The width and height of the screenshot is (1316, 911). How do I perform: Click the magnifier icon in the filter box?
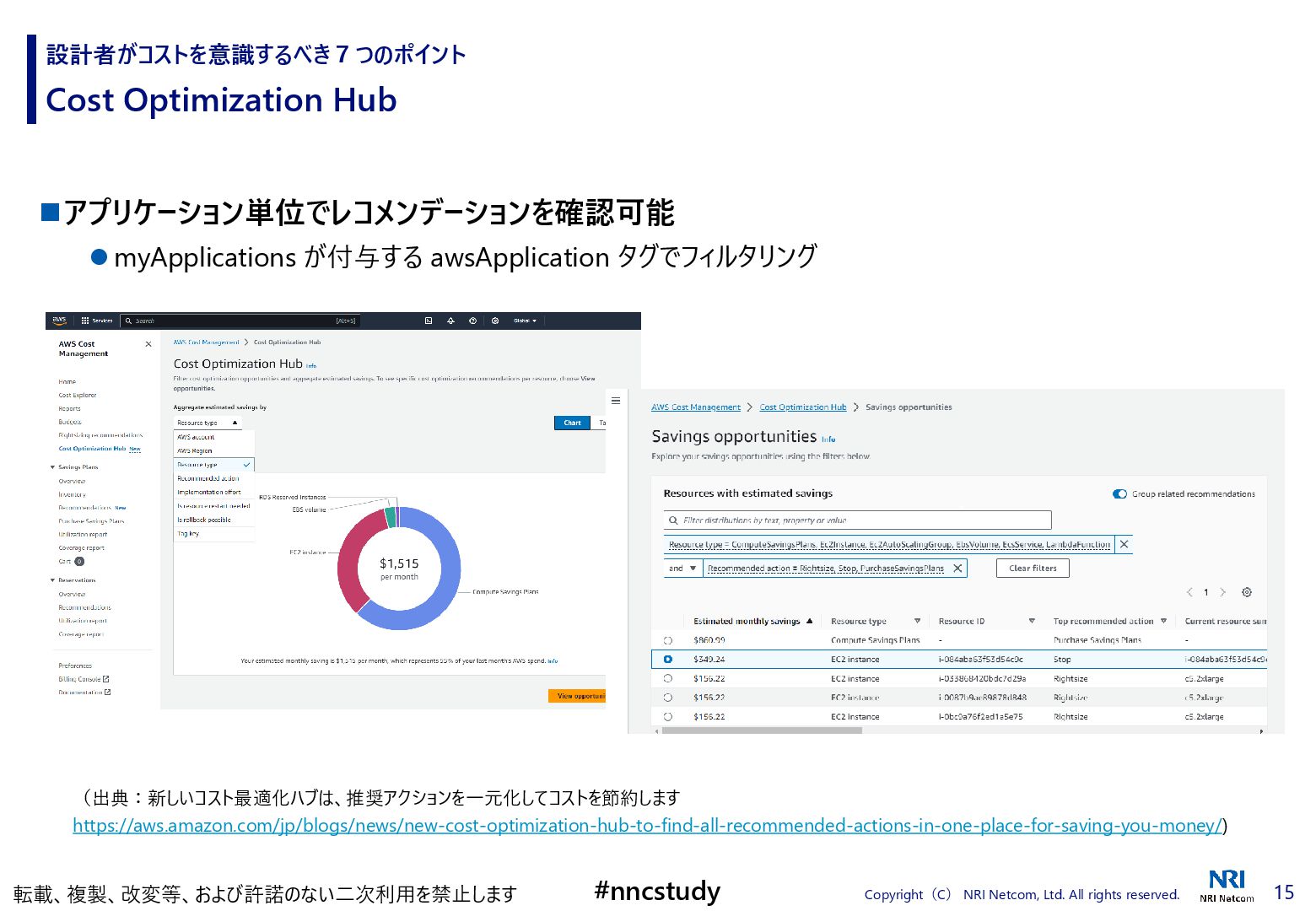point(673,520)
